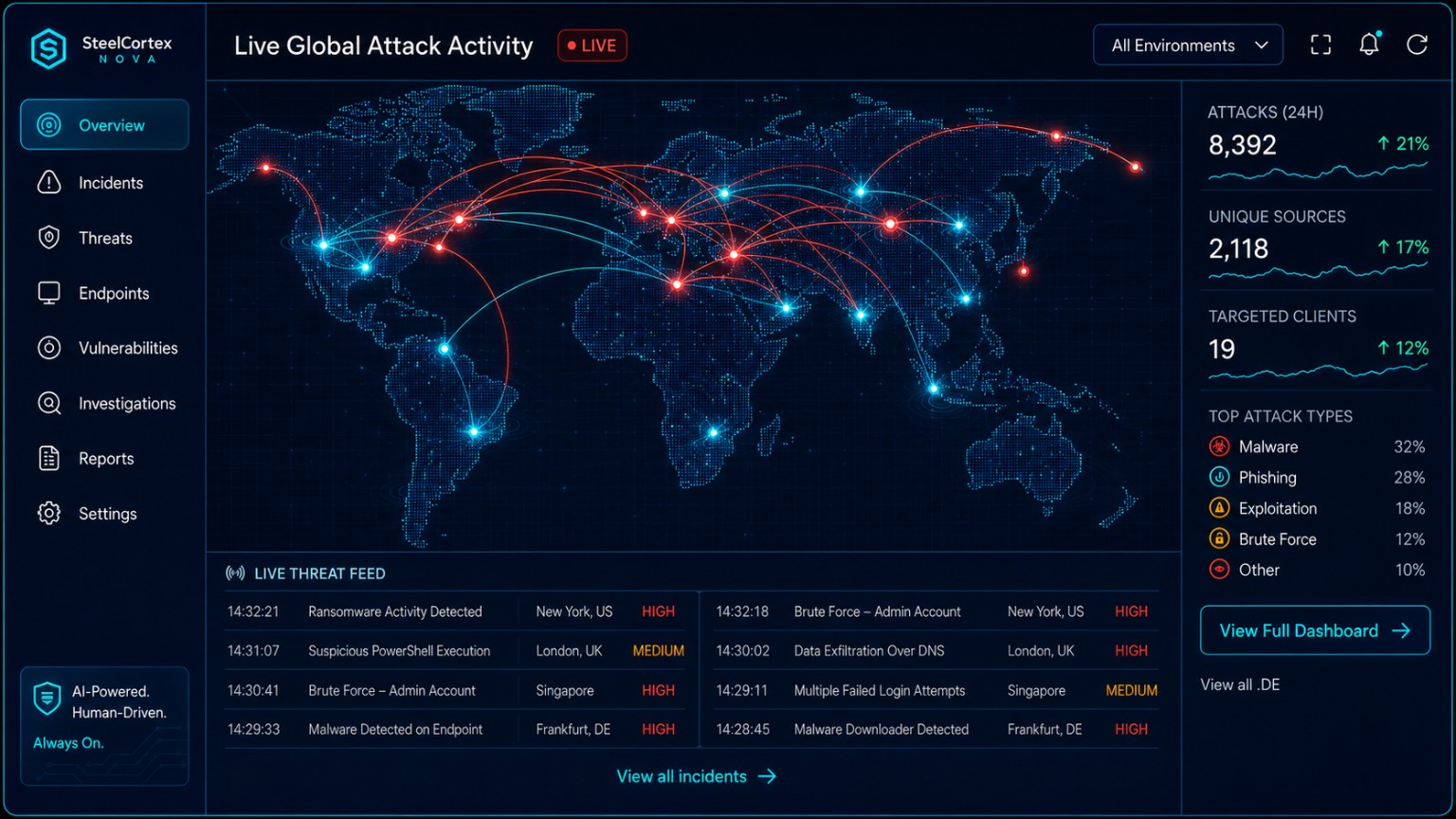This screenshot has height=819, width=1456.
Task: Click the 2,118 unique sources value
Action: (x=1238, y=248)
